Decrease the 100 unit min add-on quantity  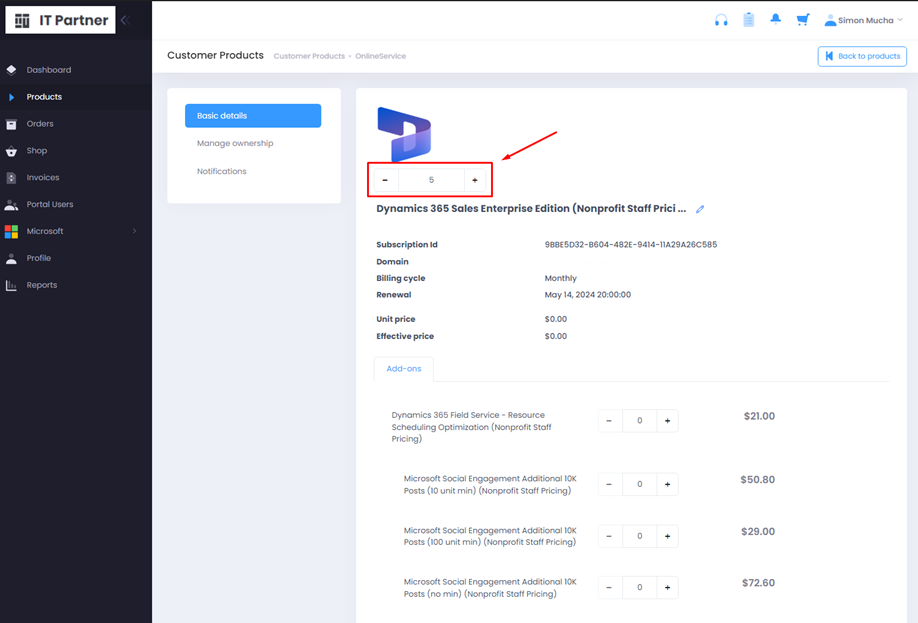(609, 536)
